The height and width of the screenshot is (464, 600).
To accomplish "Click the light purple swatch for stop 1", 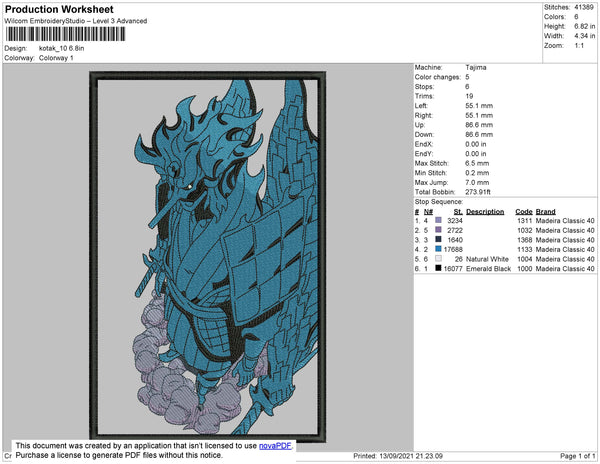I will coord(438,221).
